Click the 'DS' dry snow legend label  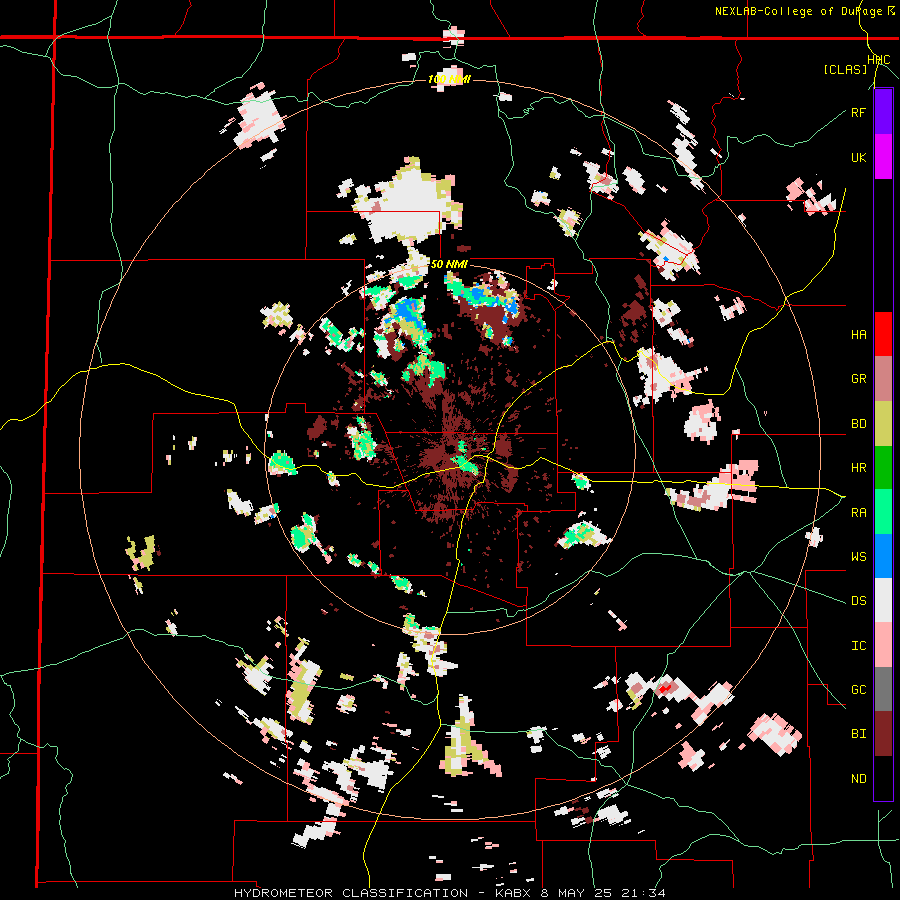(x=858, y=601)
